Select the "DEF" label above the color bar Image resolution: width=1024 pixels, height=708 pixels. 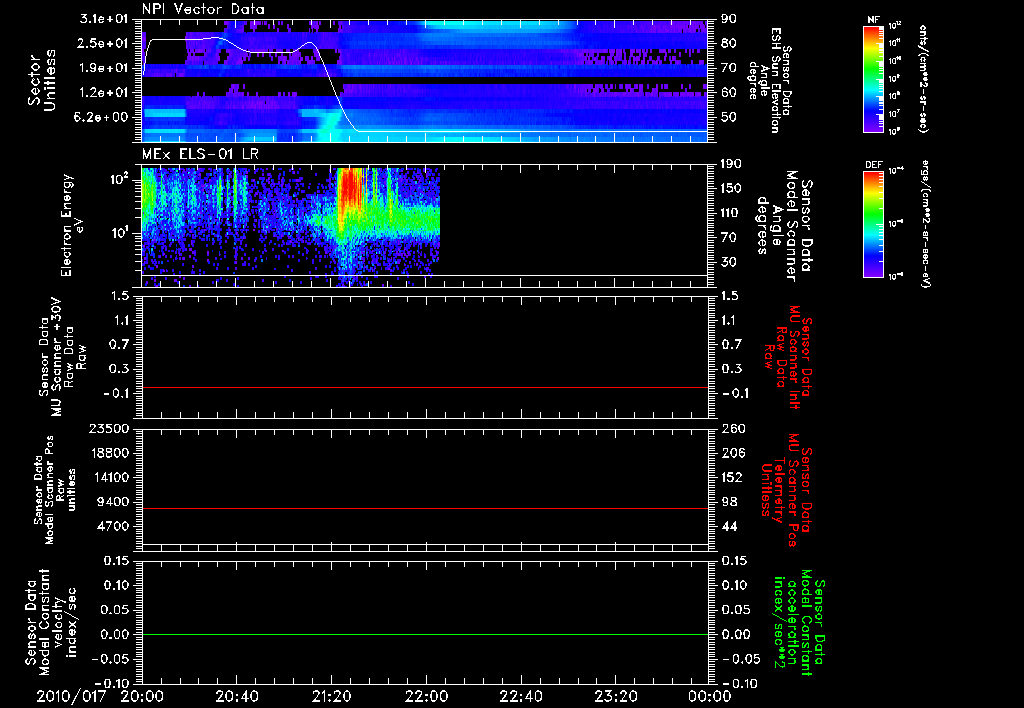tap(873, 165)
